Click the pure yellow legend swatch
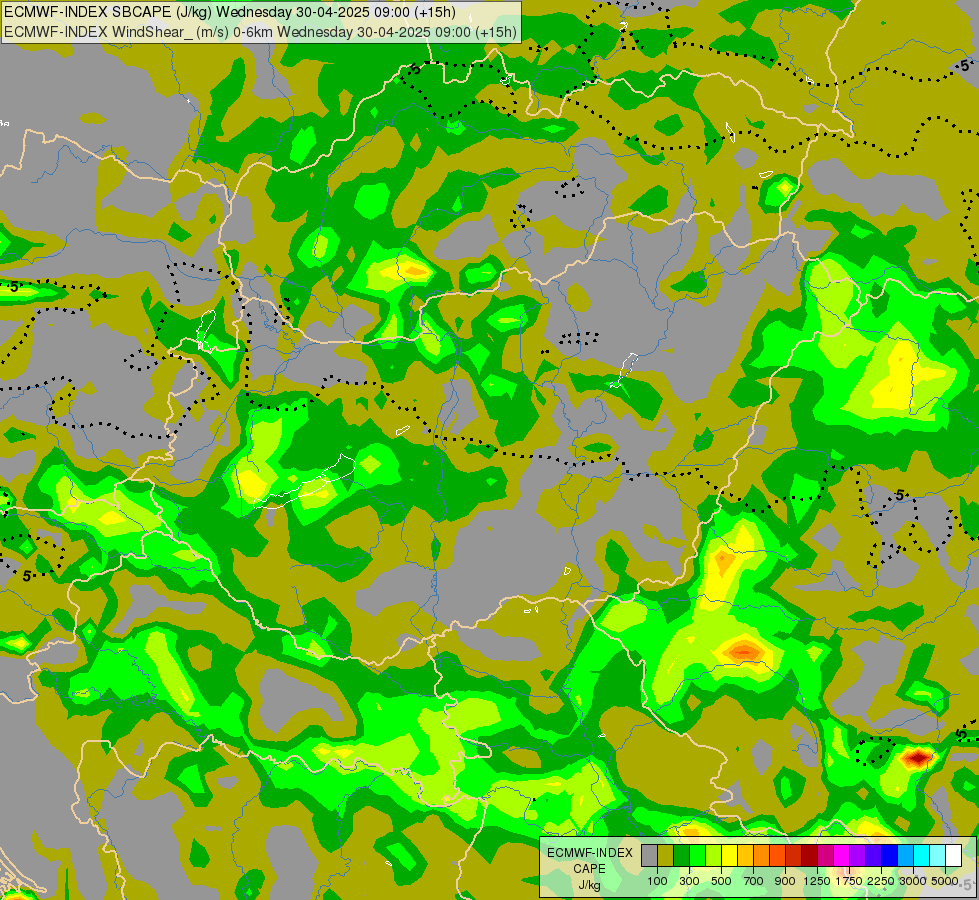Image resolution: width=979 pixels, height=900 pixels. pos(729,856)
